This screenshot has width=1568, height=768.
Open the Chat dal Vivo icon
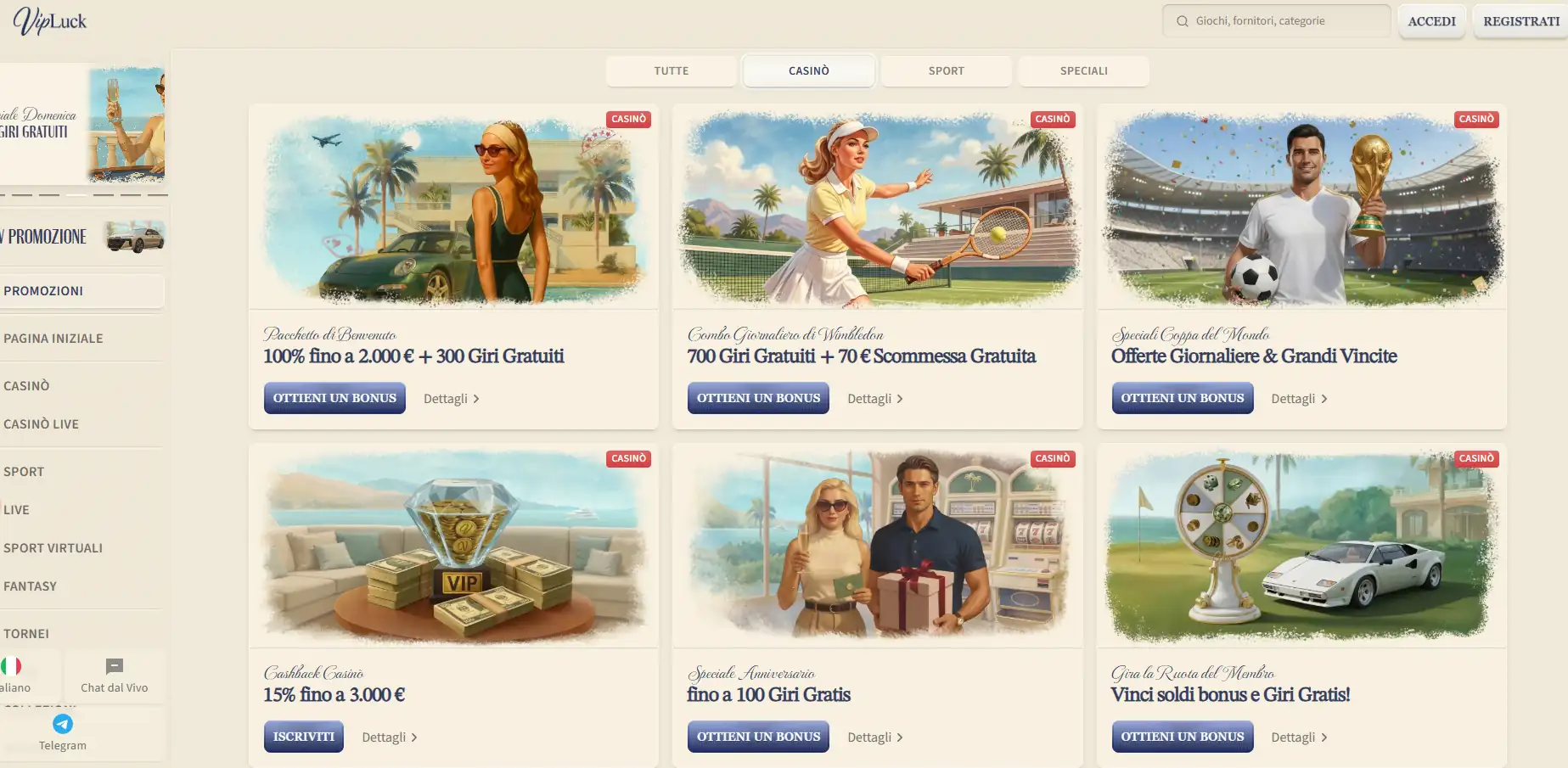115,666
